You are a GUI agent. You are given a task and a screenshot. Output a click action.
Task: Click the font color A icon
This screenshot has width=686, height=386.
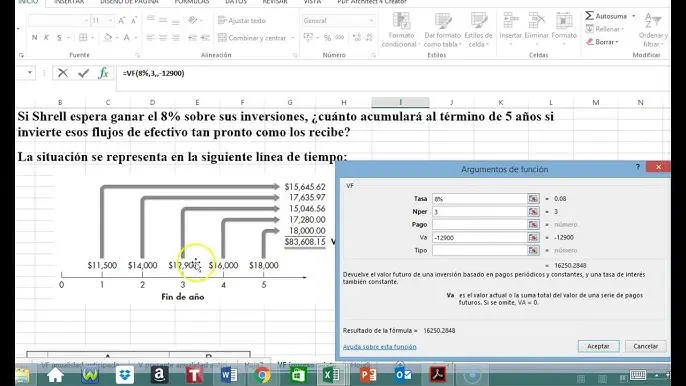126,38
